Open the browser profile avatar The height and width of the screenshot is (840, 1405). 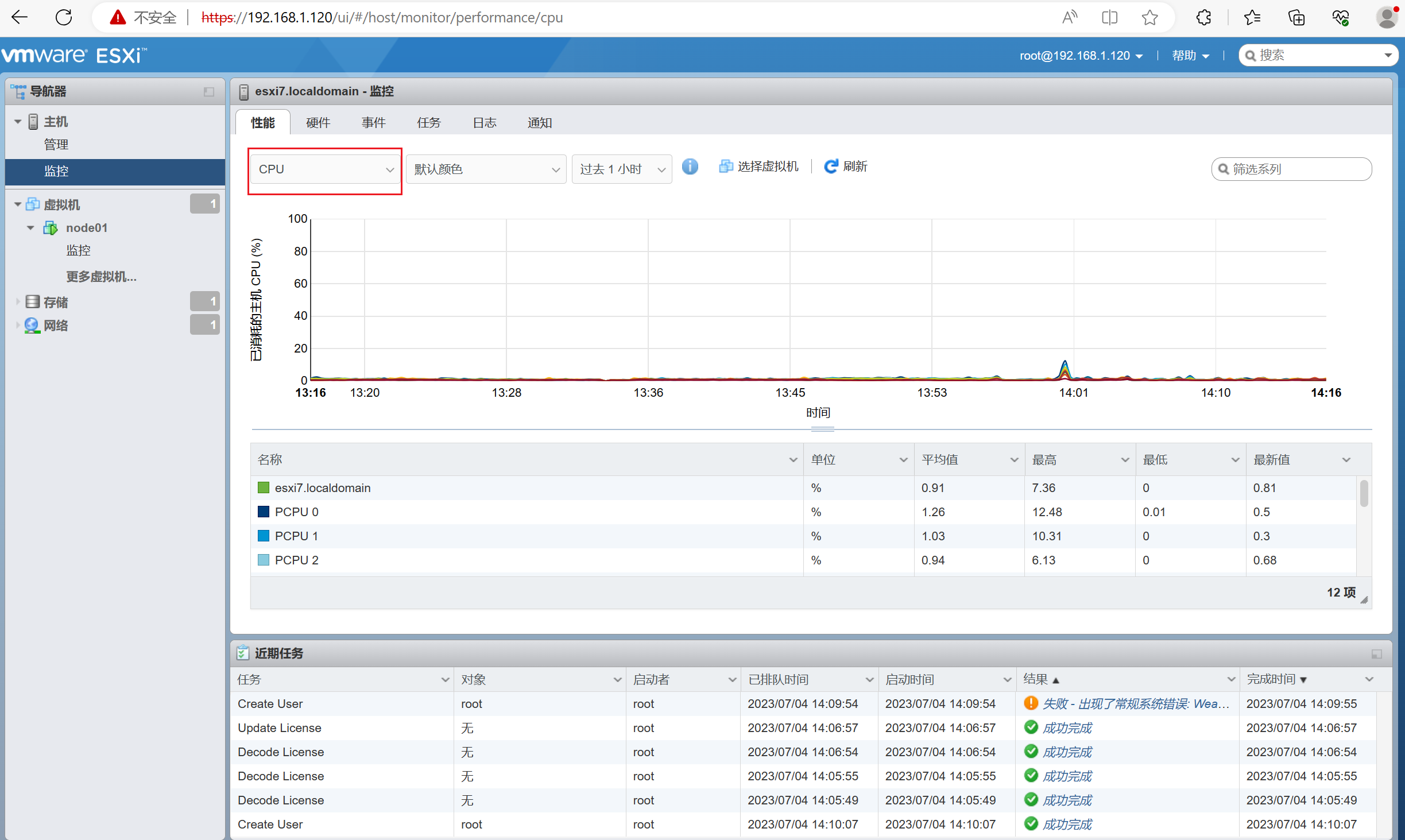pyautogui.click(x=1387, y=17)
